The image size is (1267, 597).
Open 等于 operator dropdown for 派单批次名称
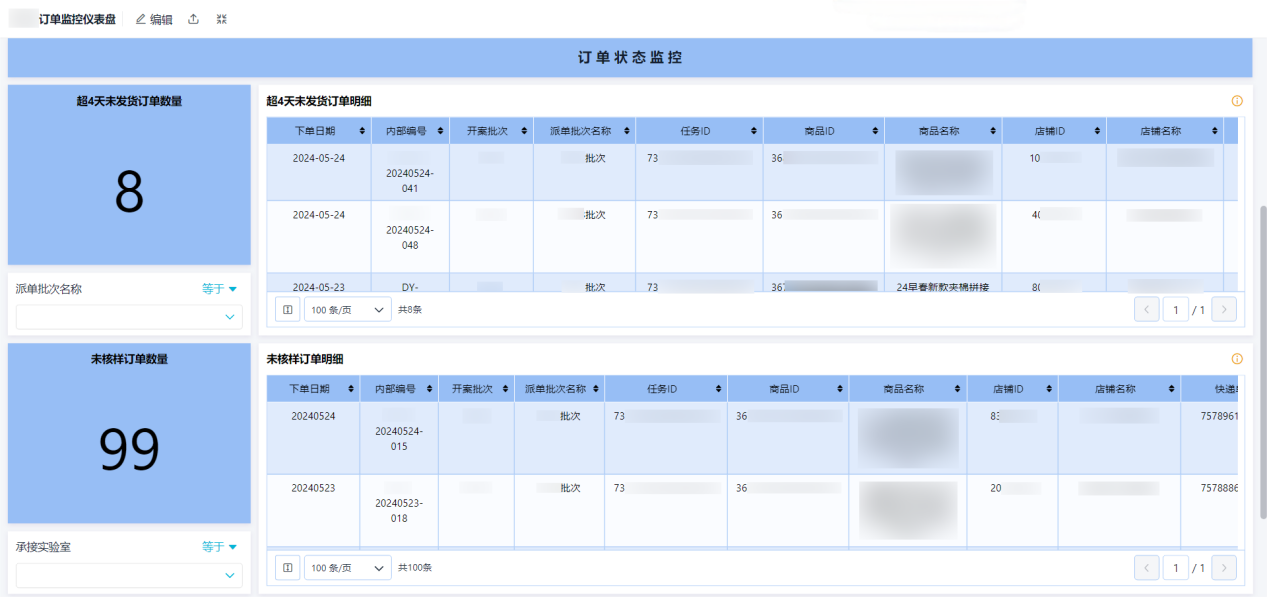(x=220, y=289)
